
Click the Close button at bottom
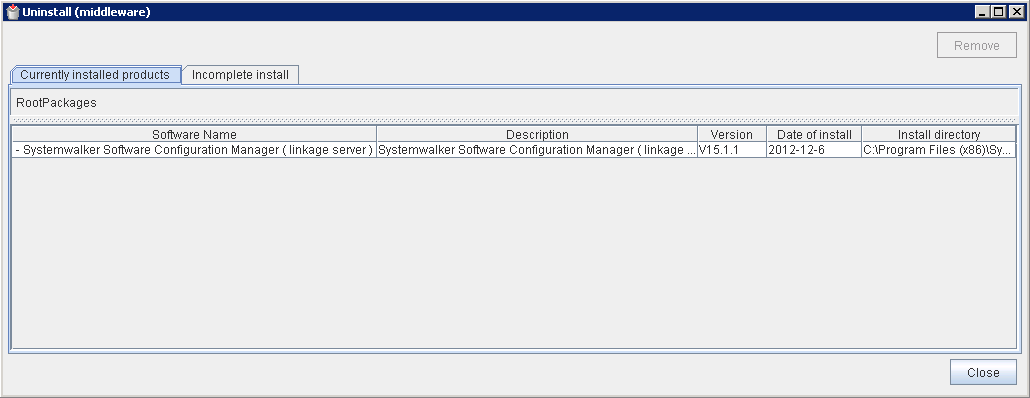(x=983, y=372)
